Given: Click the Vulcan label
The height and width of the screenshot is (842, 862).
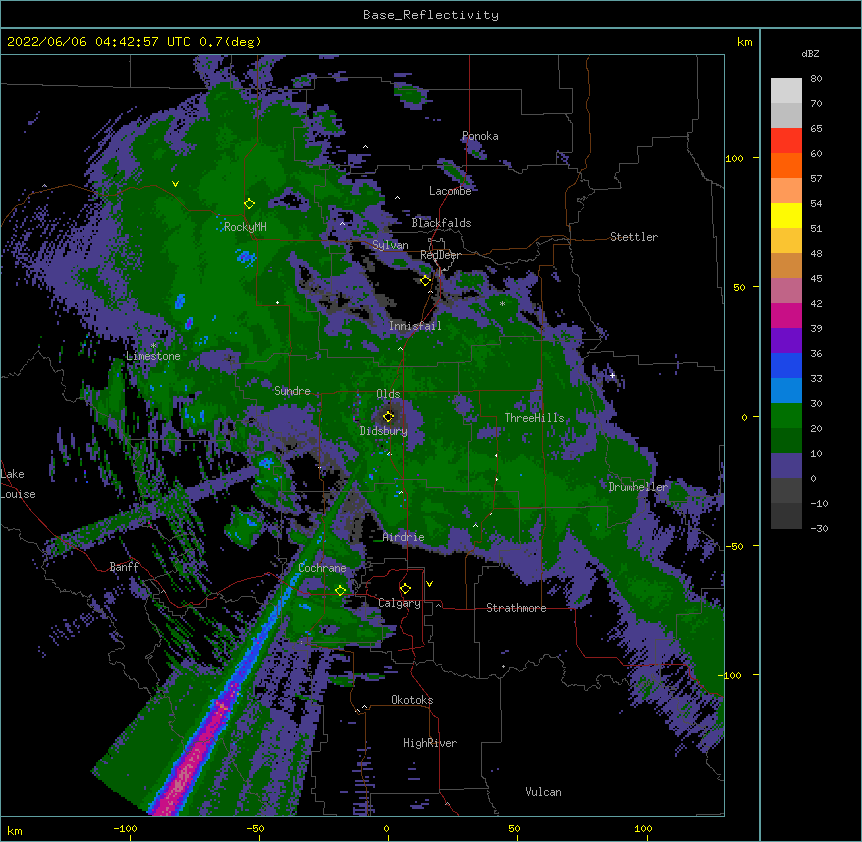Looking at the screenshot, I should click(x=543, y=792).
